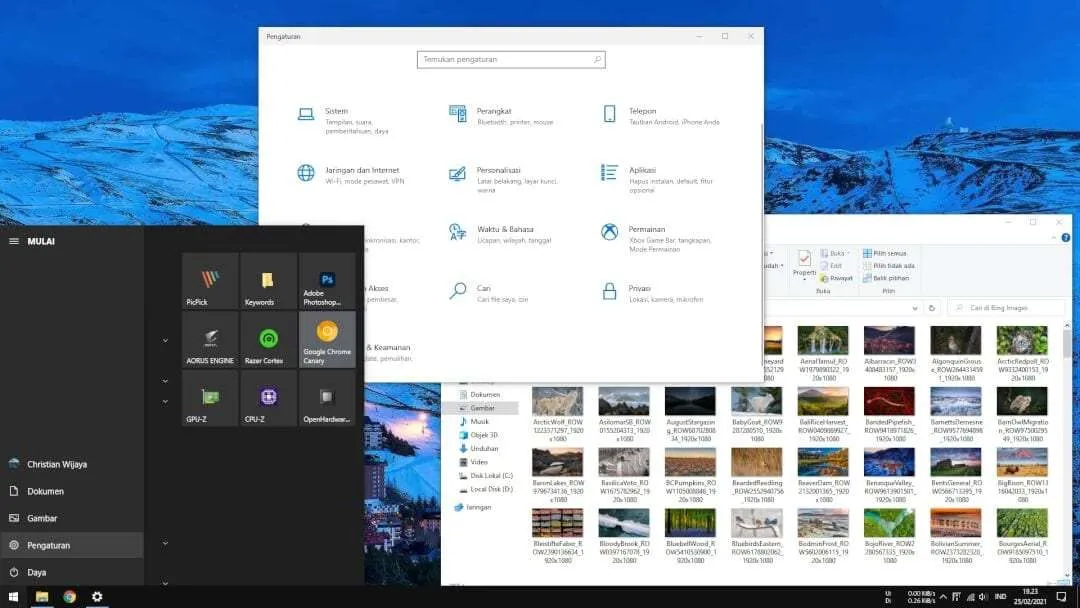Image resolution: width=1080 pixels, height=608 pixels.
Task: Click Settings gear icon on taskbar
Action: [x=97, y=596]
